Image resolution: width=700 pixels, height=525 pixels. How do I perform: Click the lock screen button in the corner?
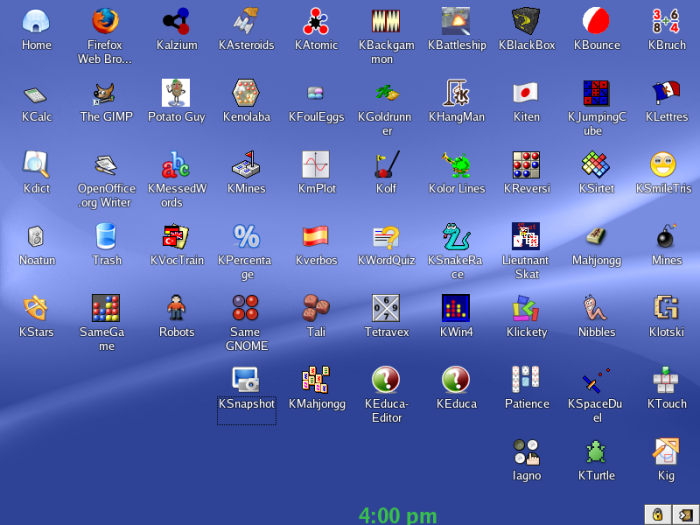click(x=657, y=514)
